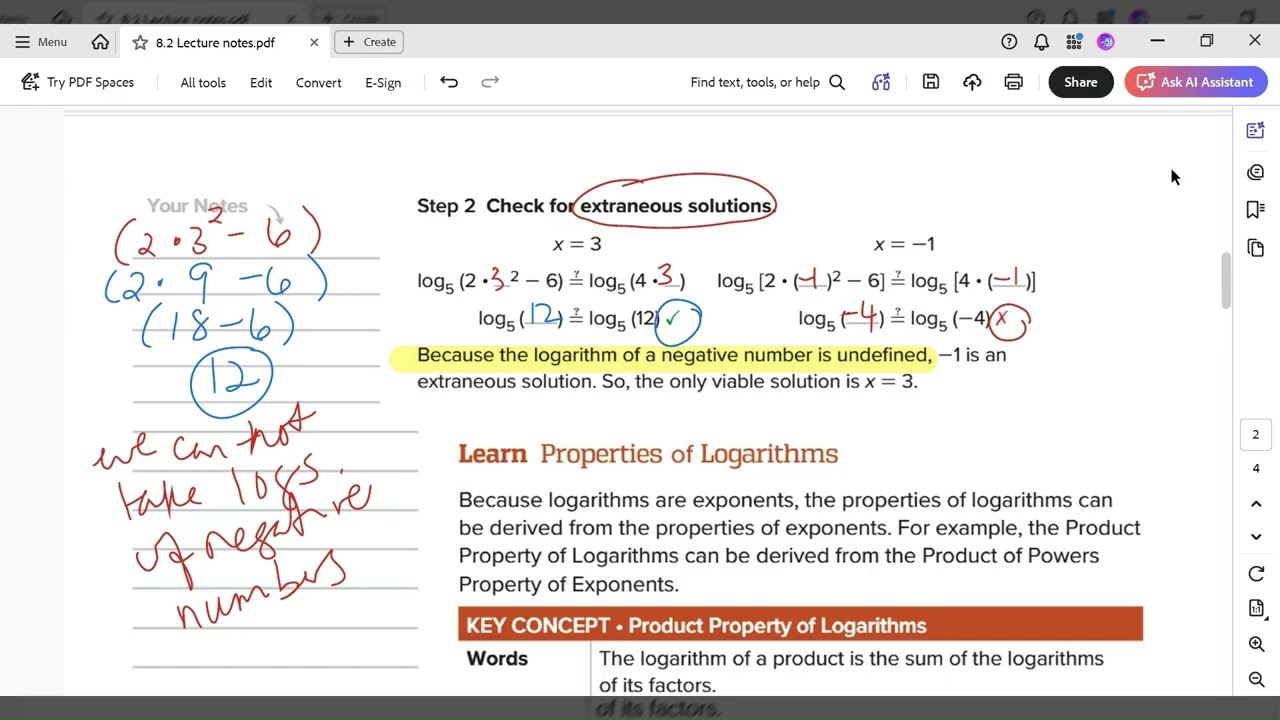Launch Ask AI Assistant

(1196, 82)
